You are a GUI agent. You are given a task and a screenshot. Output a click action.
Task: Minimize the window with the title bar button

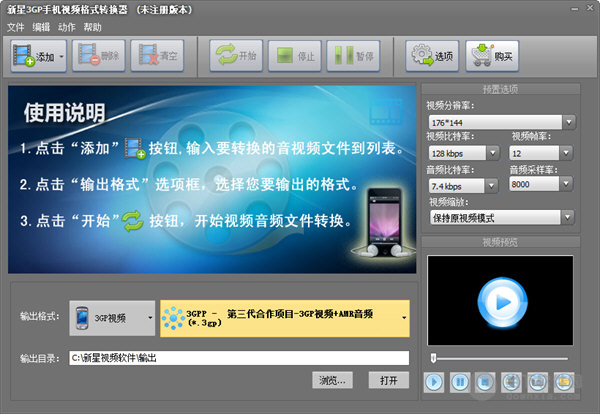pos(574,9)
